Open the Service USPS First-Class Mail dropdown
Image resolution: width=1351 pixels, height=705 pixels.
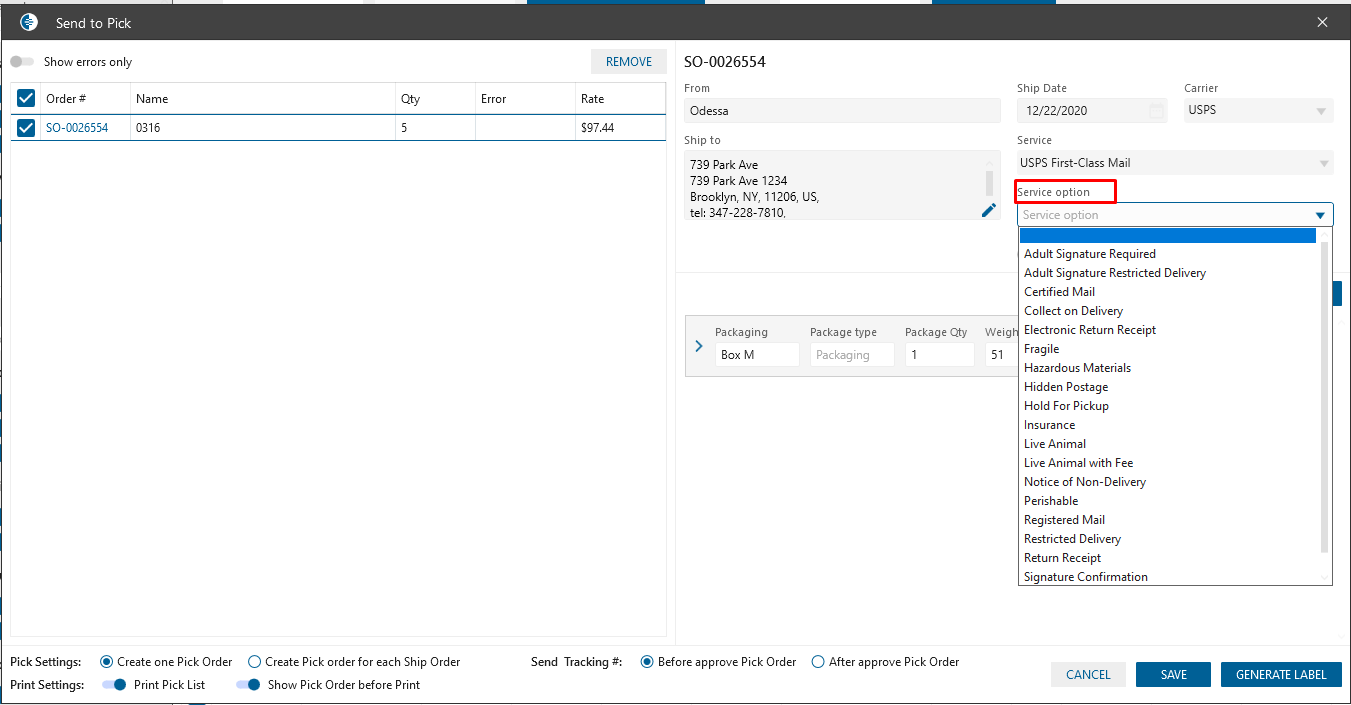click(1175, 163)
